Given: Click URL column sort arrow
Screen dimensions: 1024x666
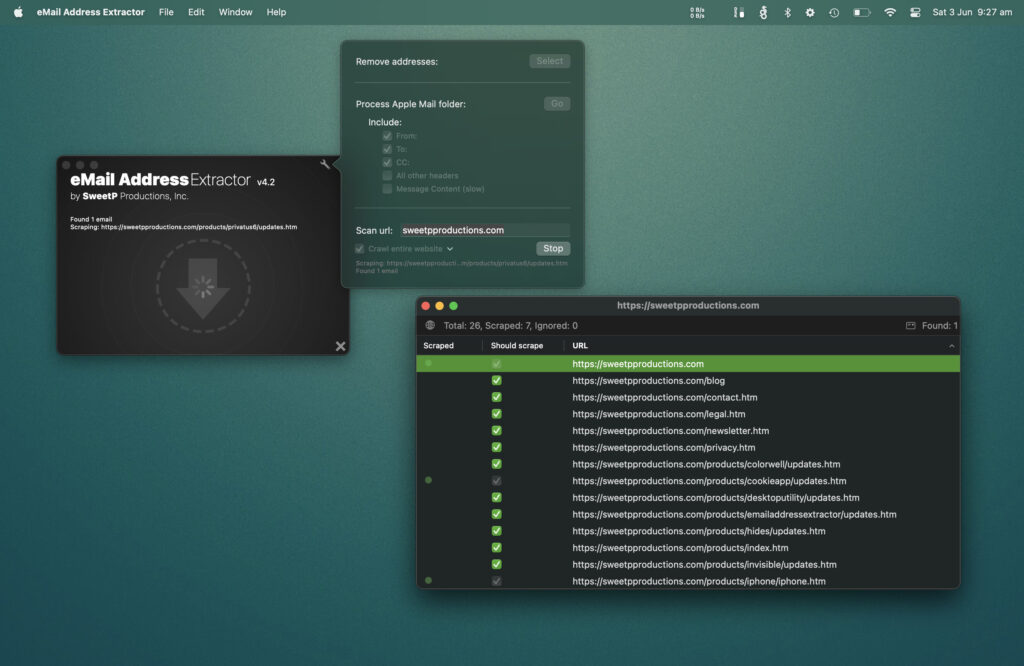Looking at the screenshot, I should point(951,346).
